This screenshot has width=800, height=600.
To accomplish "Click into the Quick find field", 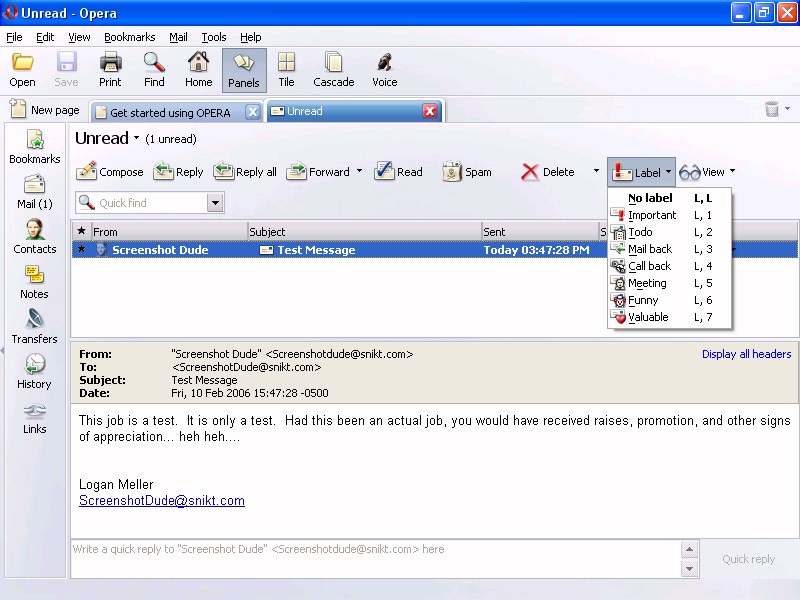I will [x=142, y=203].
